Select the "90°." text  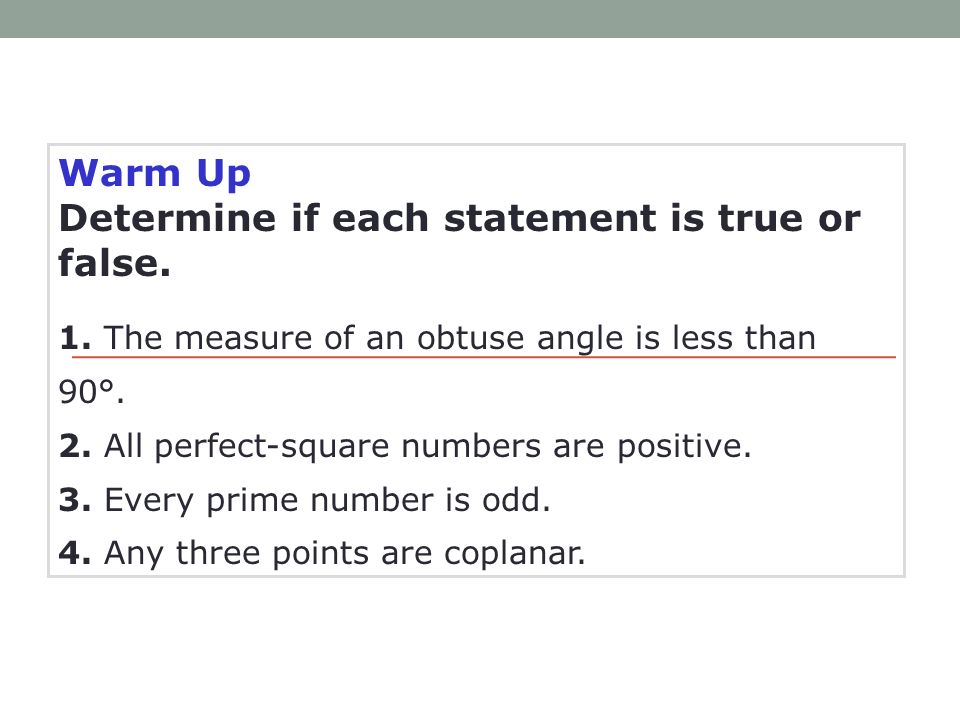(x=91, y=392)
